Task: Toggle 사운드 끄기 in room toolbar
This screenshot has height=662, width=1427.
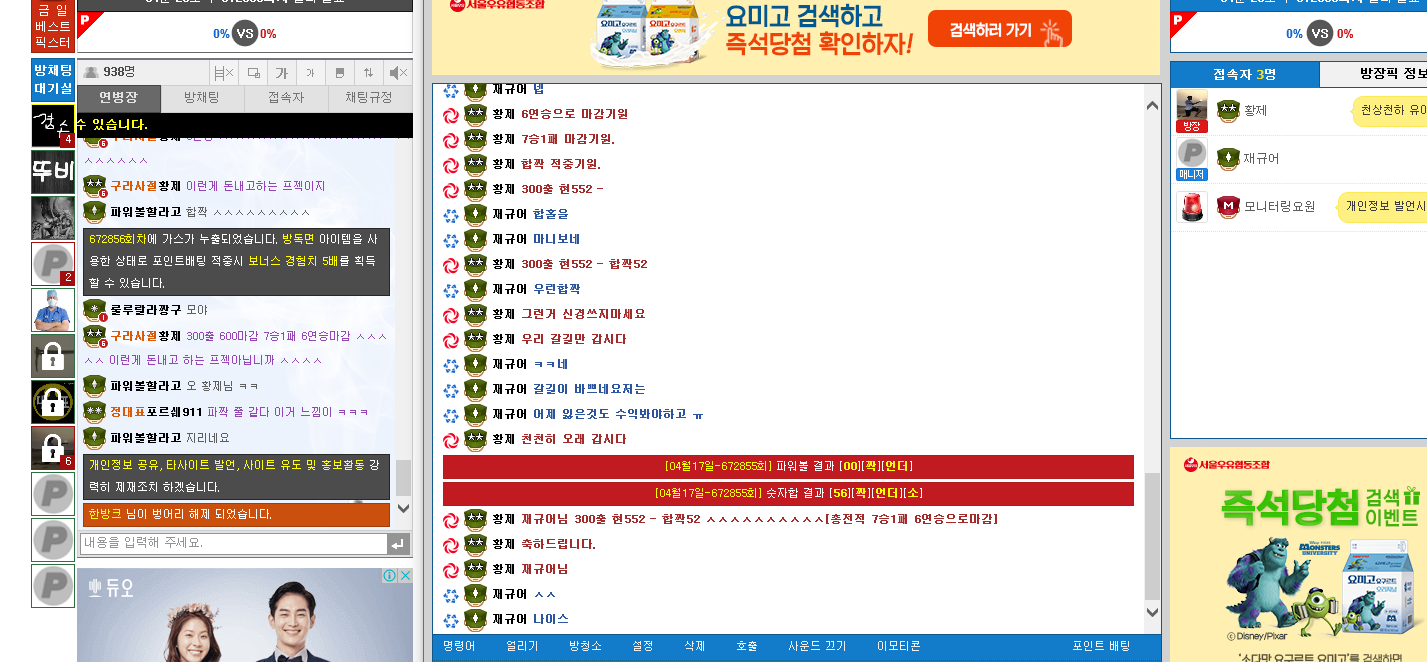Action: pos(817,646)
